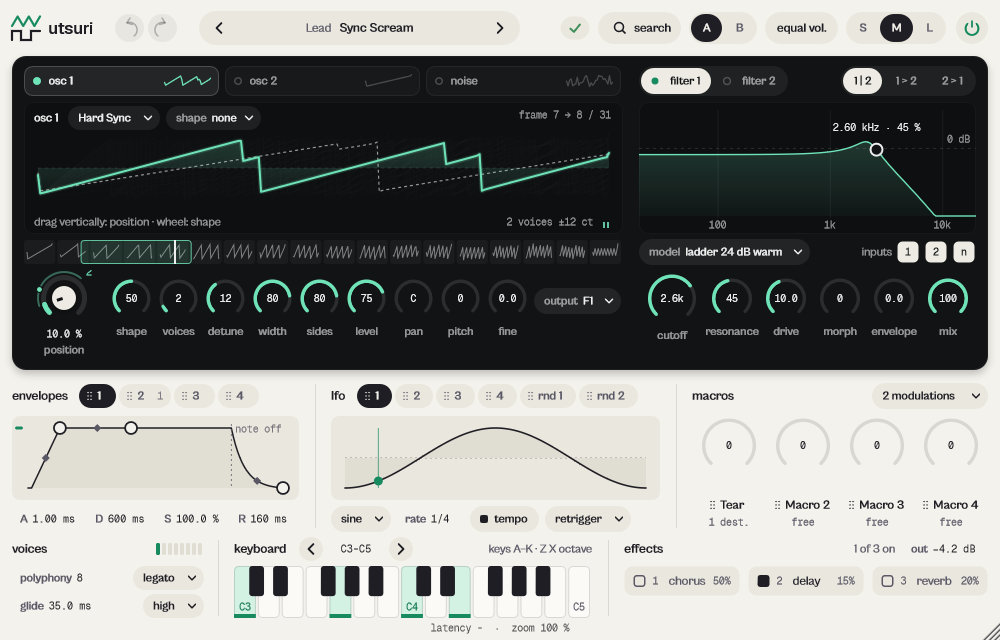Select large UI size L
1000x640 pixels.
click(929, 28)
